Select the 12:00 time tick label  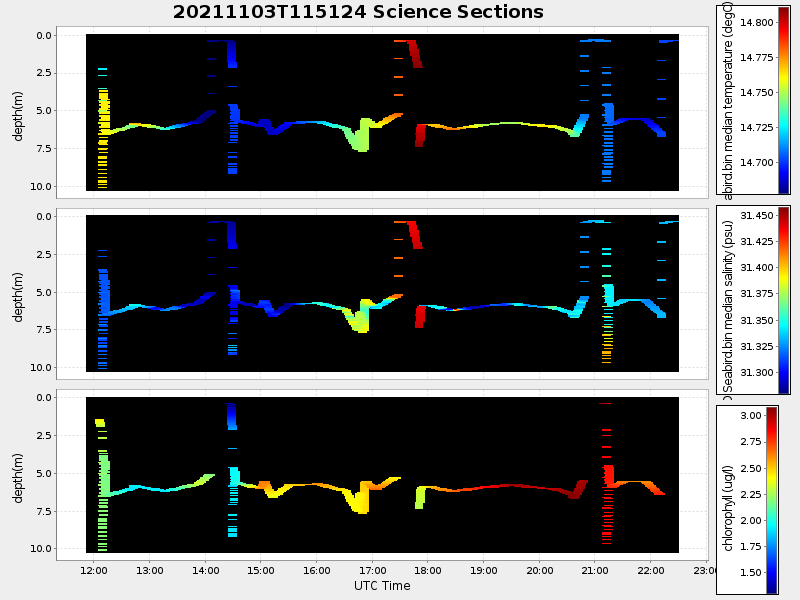point(94,570)
